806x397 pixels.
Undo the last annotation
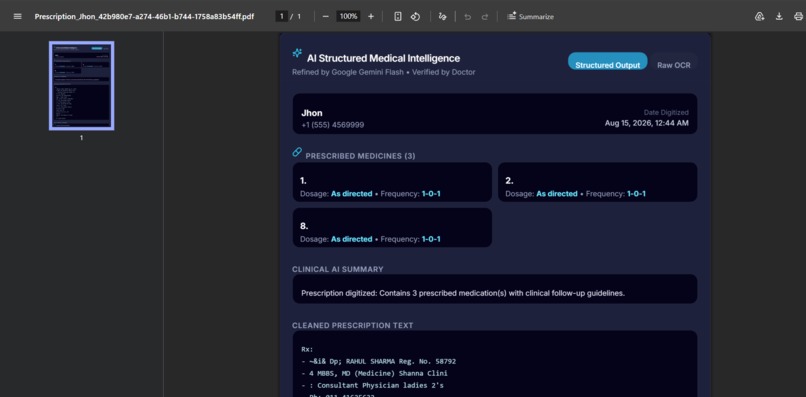(467, 16)
